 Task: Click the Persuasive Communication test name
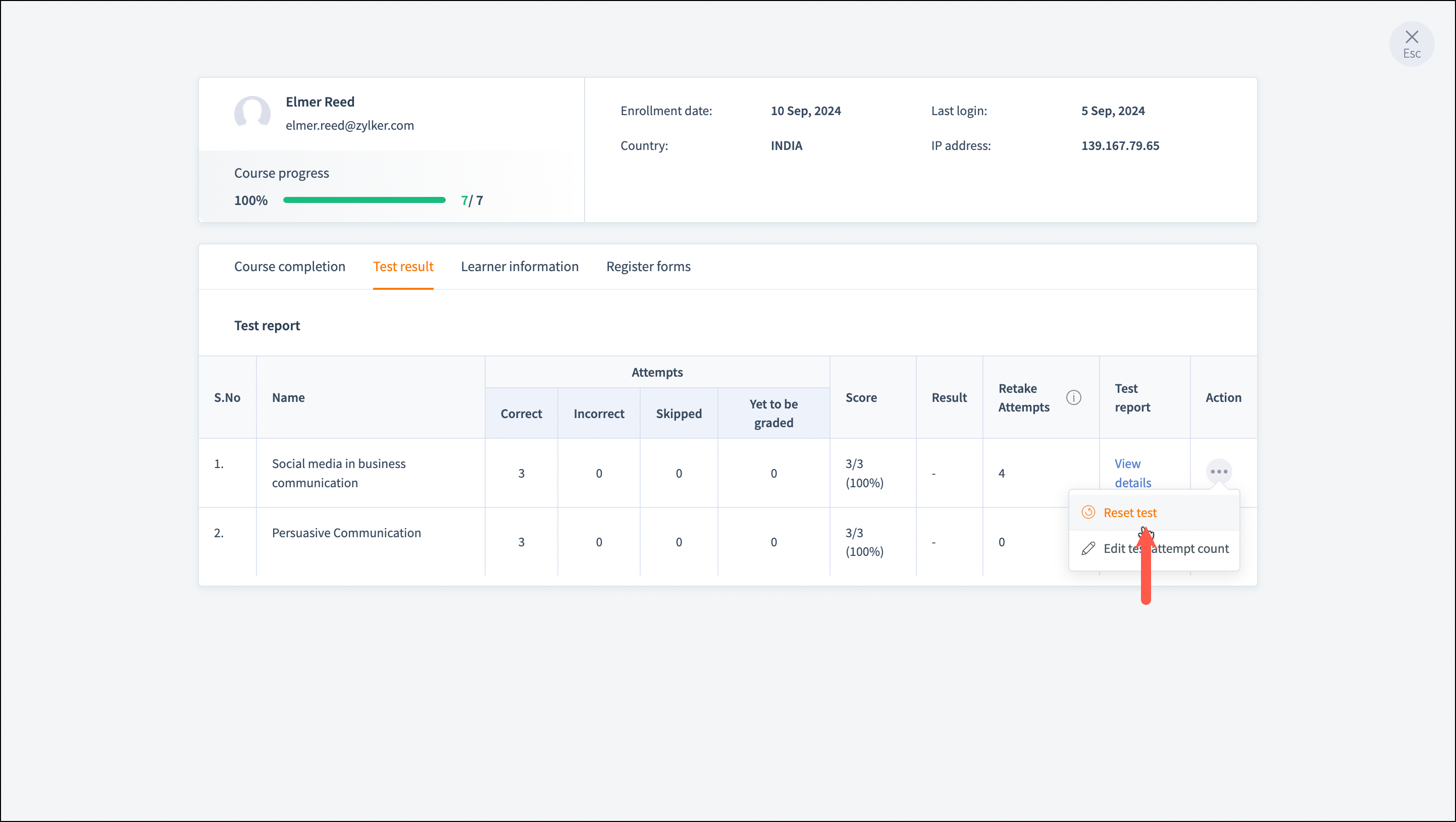coord(346,533)
